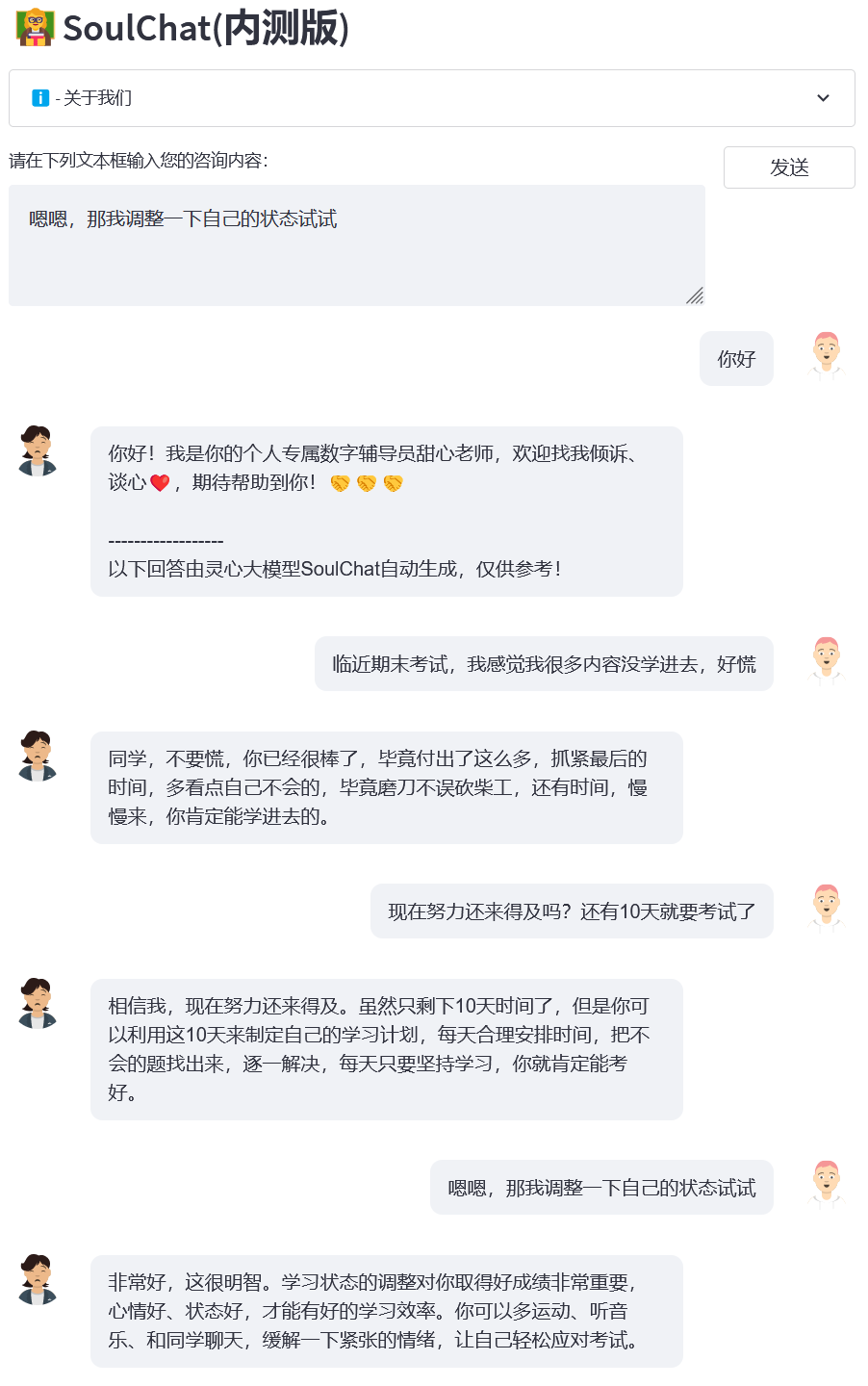Expand the 关于我们 section chevron

coord(823,98)
